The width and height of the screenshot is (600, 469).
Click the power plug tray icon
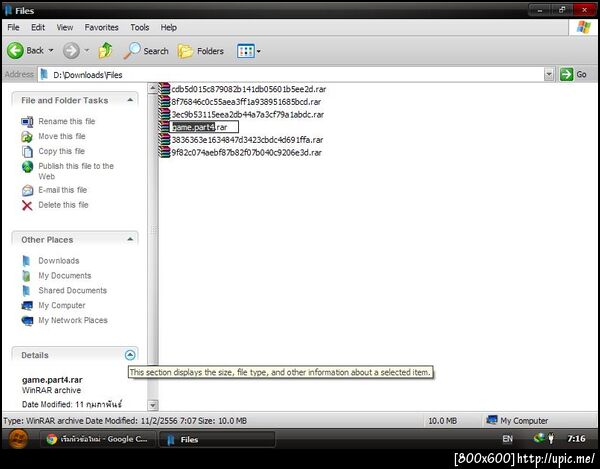[x=551, y=438]
